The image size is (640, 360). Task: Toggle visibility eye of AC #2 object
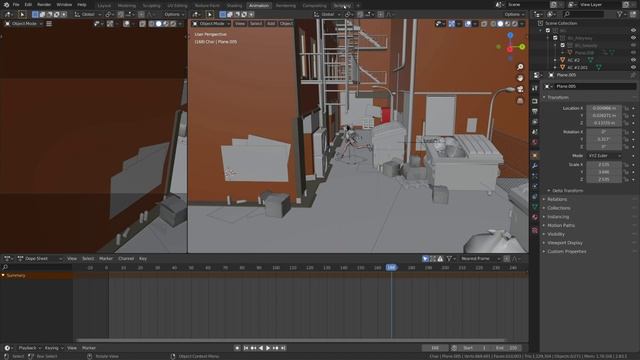[633, 60]
